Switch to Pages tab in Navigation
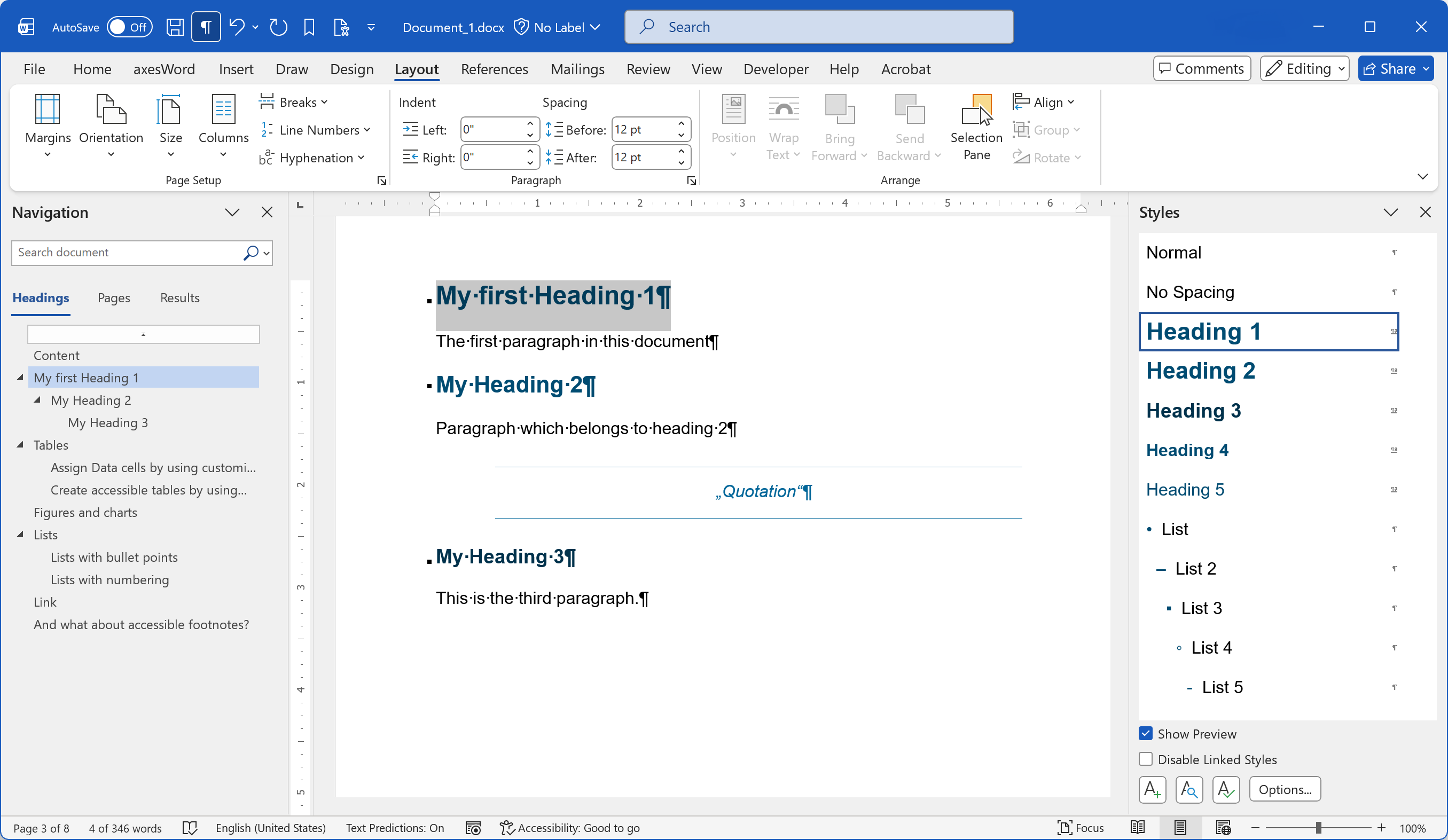 pos(114,297)
